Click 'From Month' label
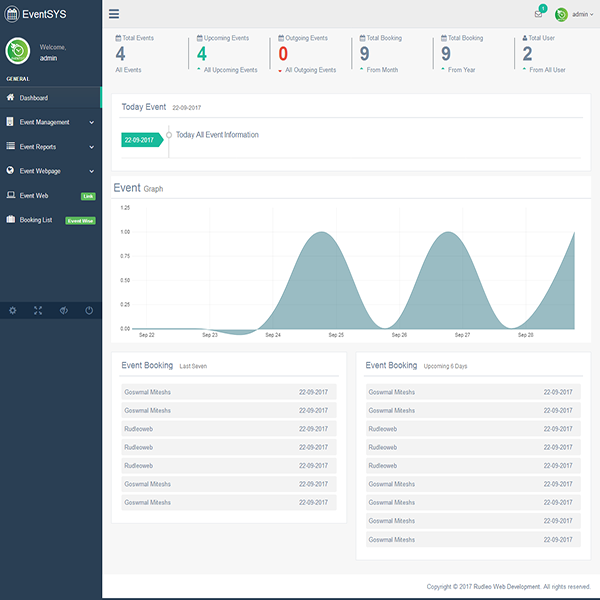The width and height of the screenshot is (600, 600). [x=382, y=70]
